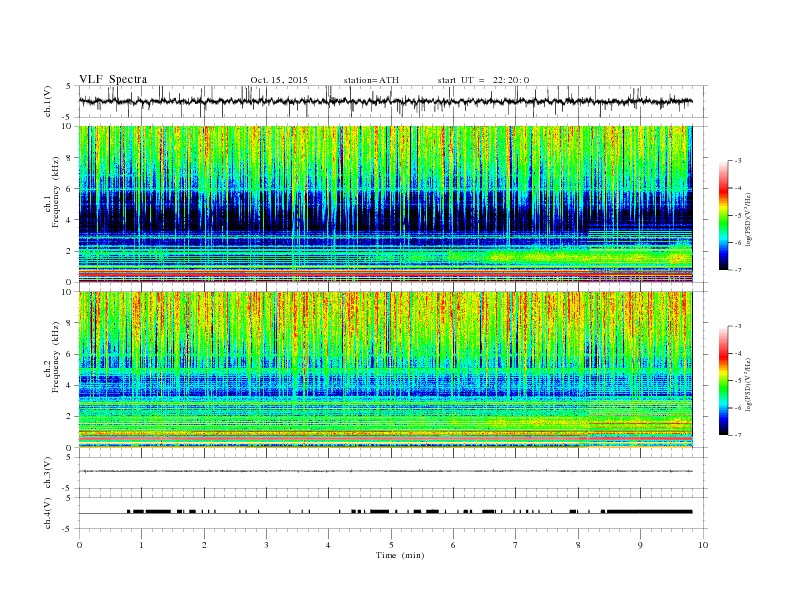The width and height of the screenshot is (792, 612).
Task: Click inside the ch.1 spectrogram panel
Action: pyautogui.click(x=385, y=204)
